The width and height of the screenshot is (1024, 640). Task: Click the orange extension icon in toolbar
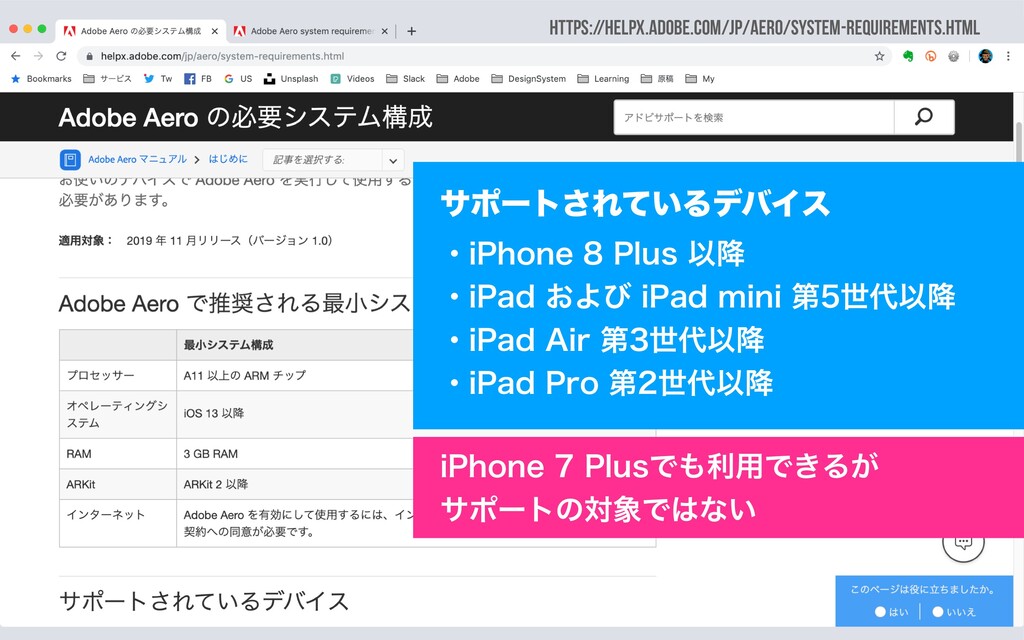(x=931, y=56)
